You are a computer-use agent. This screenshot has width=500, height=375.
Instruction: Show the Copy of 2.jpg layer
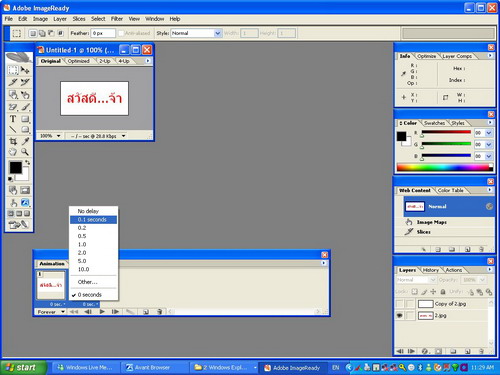[x=399, y=304]
